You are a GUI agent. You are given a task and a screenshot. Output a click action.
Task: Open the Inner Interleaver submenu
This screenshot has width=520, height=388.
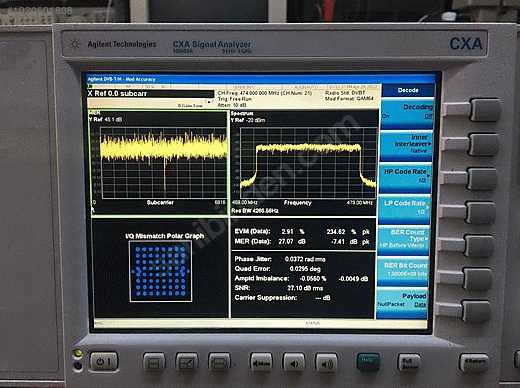(x=406, y=144)
